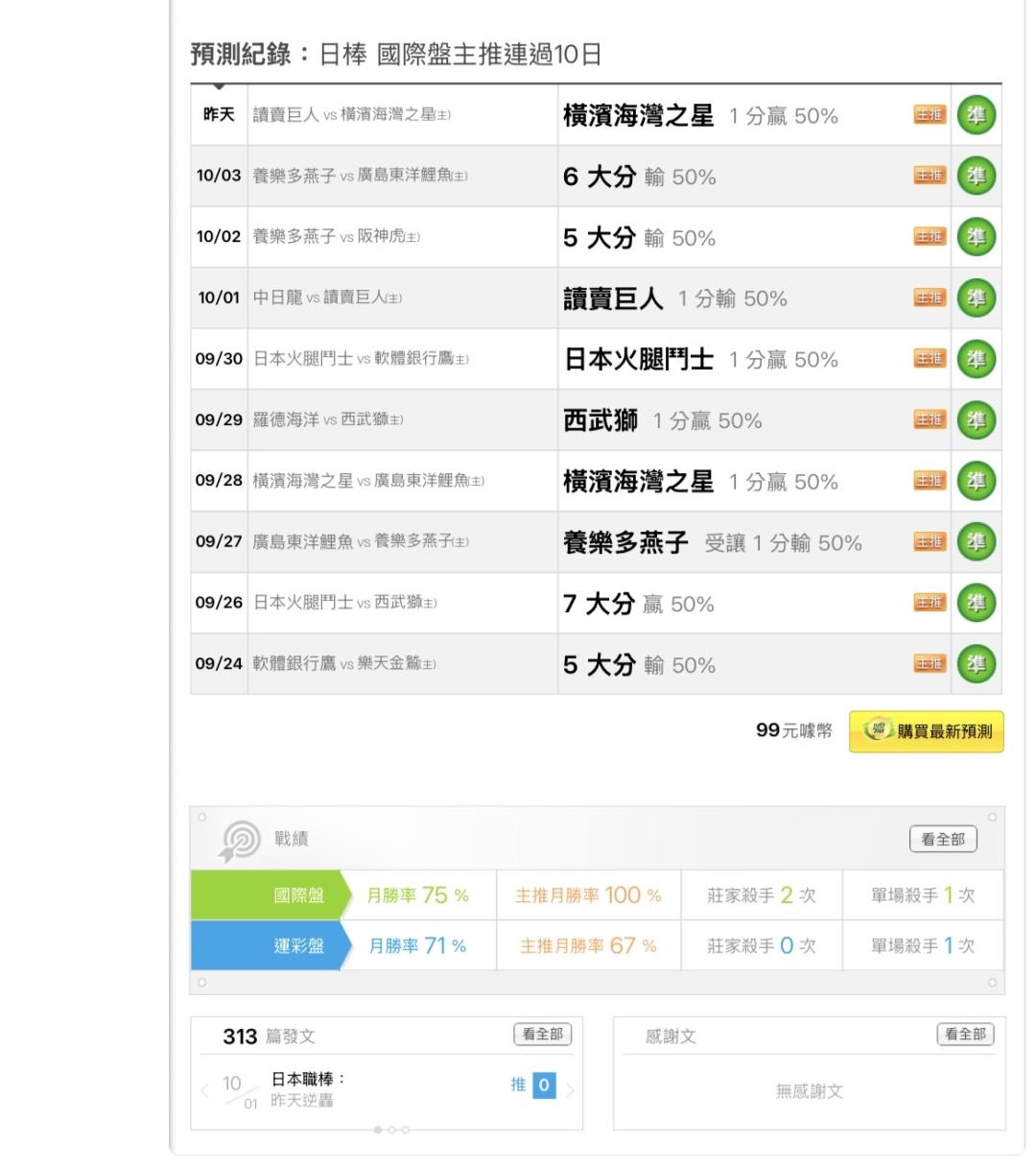The image size is (1036, 1167).
Task: Click the target icon beside 戰績
Action: [x=240, y=841]
